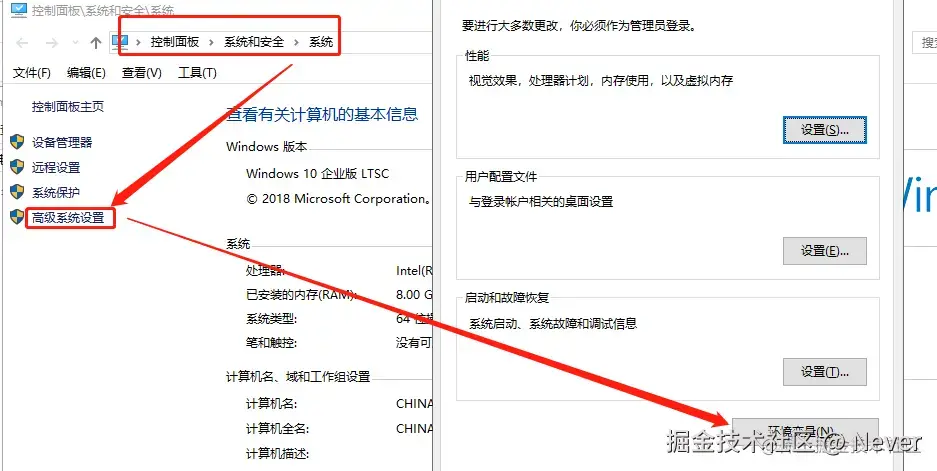Open the 工具(T) menu
The image size is (937, 471).
[x=197, y=73]
